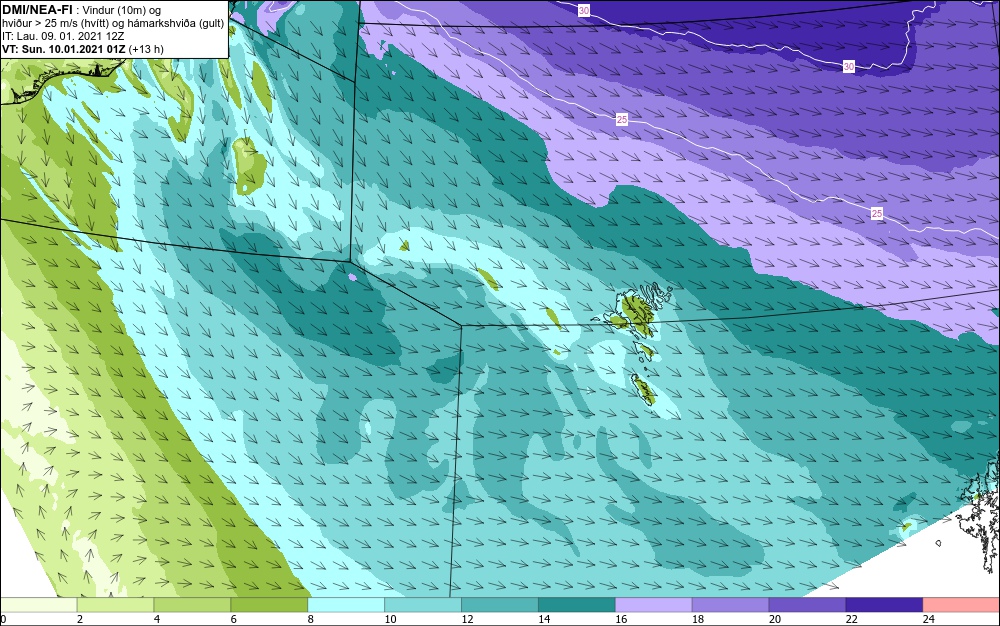Click the 30 contour label touching the top map edge
The height and width of the screenshot is (626, 1000).
coord(584,10)
